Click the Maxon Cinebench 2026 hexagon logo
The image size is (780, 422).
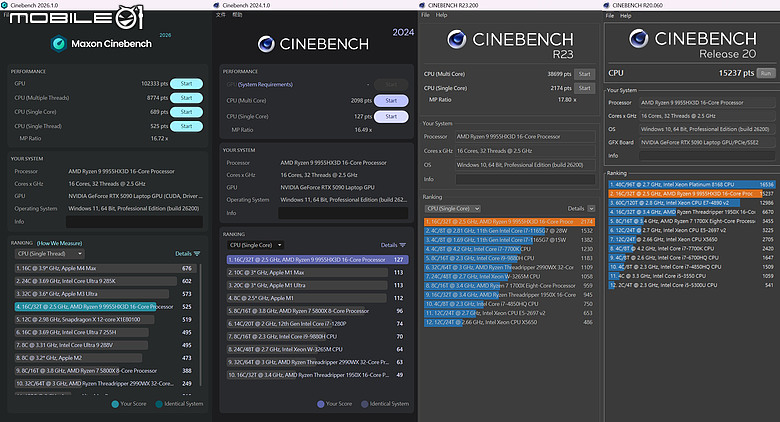[x=59, y=44]
